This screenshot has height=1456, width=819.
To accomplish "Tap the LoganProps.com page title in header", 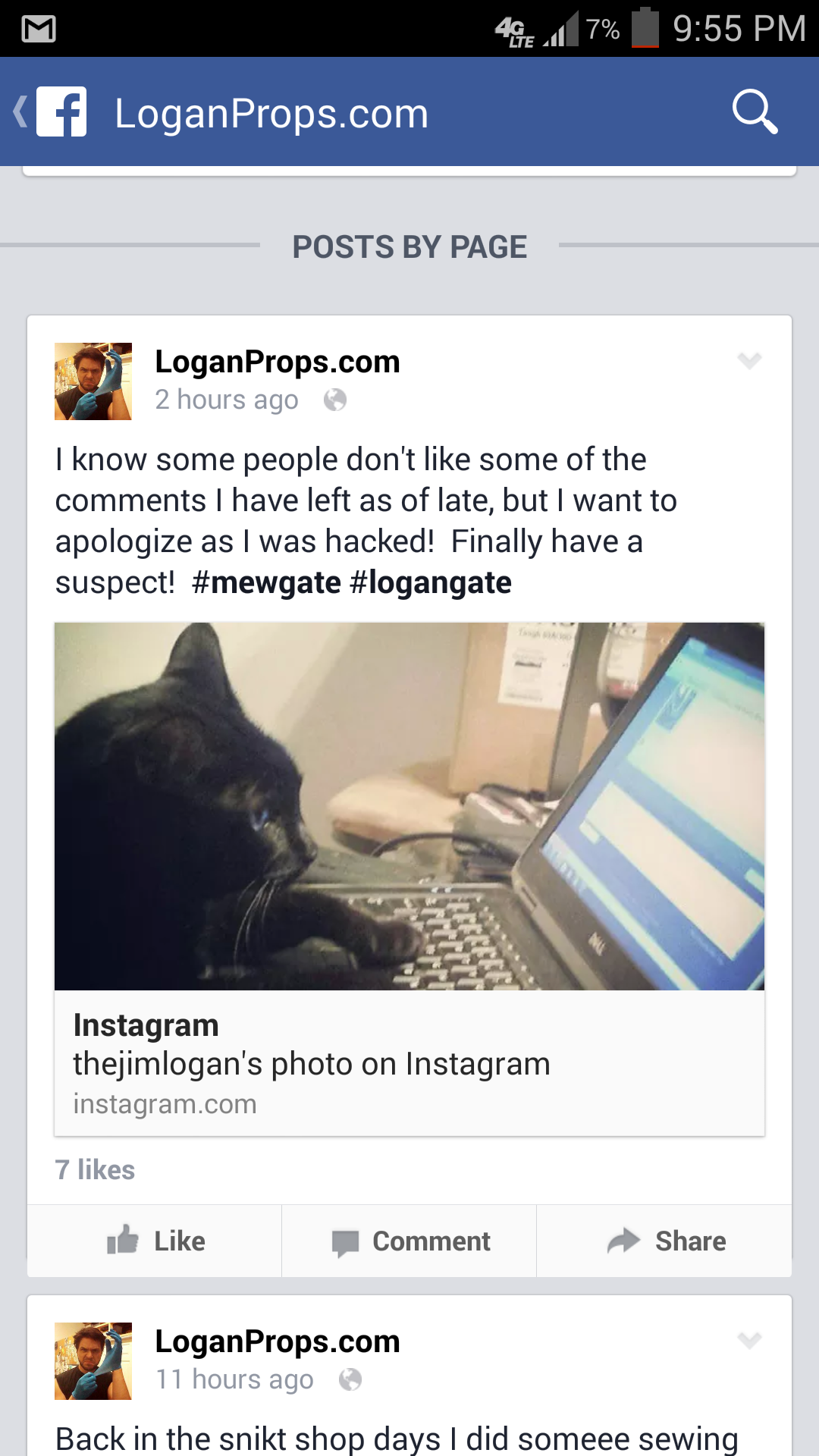I will pos(271,114).
